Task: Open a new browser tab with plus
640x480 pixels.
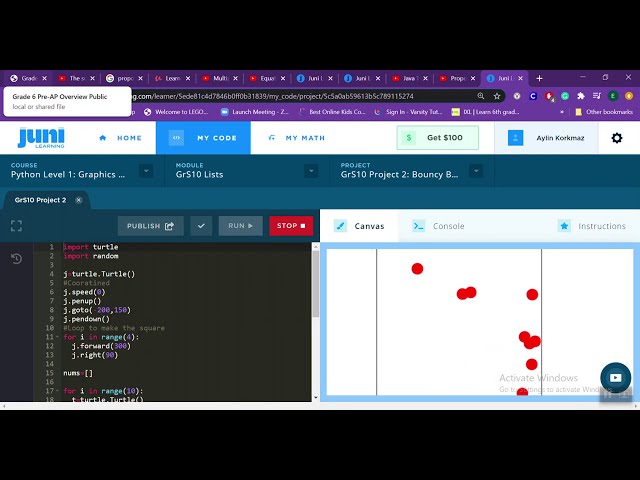Action: coord(539,78)
